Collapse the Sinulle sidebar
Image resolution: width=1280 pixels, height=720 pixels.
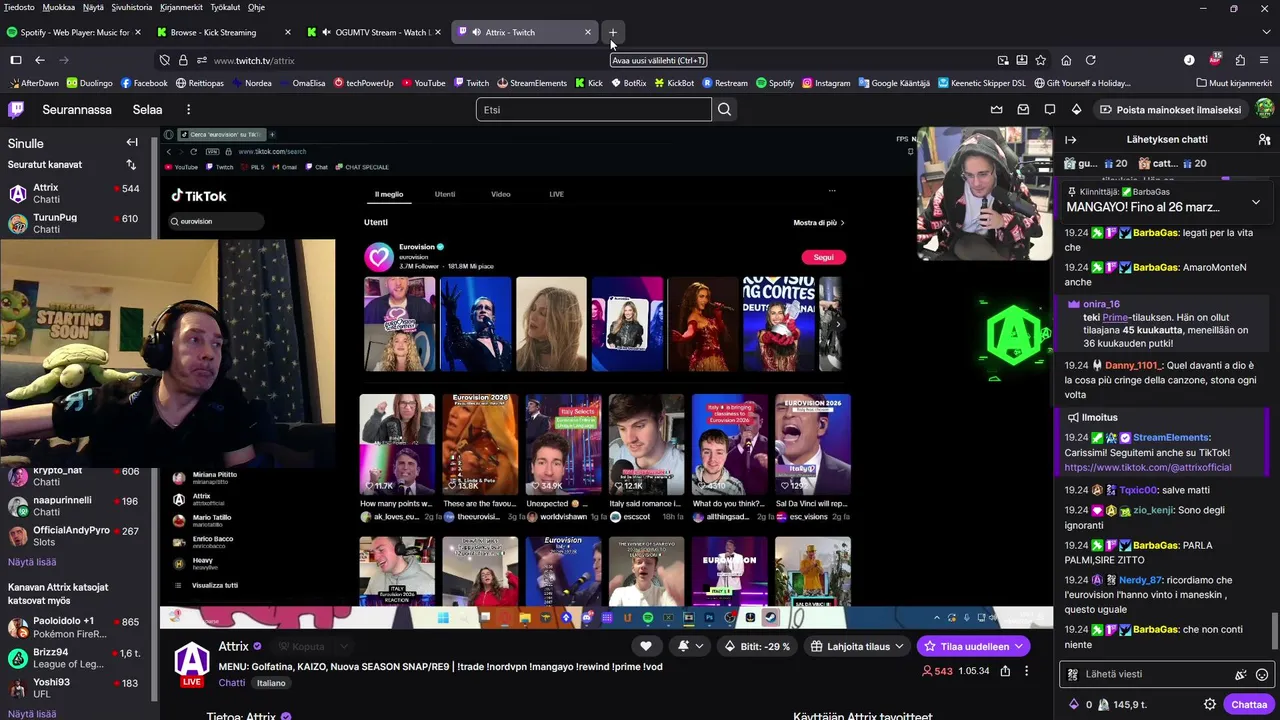click(132, 142)
